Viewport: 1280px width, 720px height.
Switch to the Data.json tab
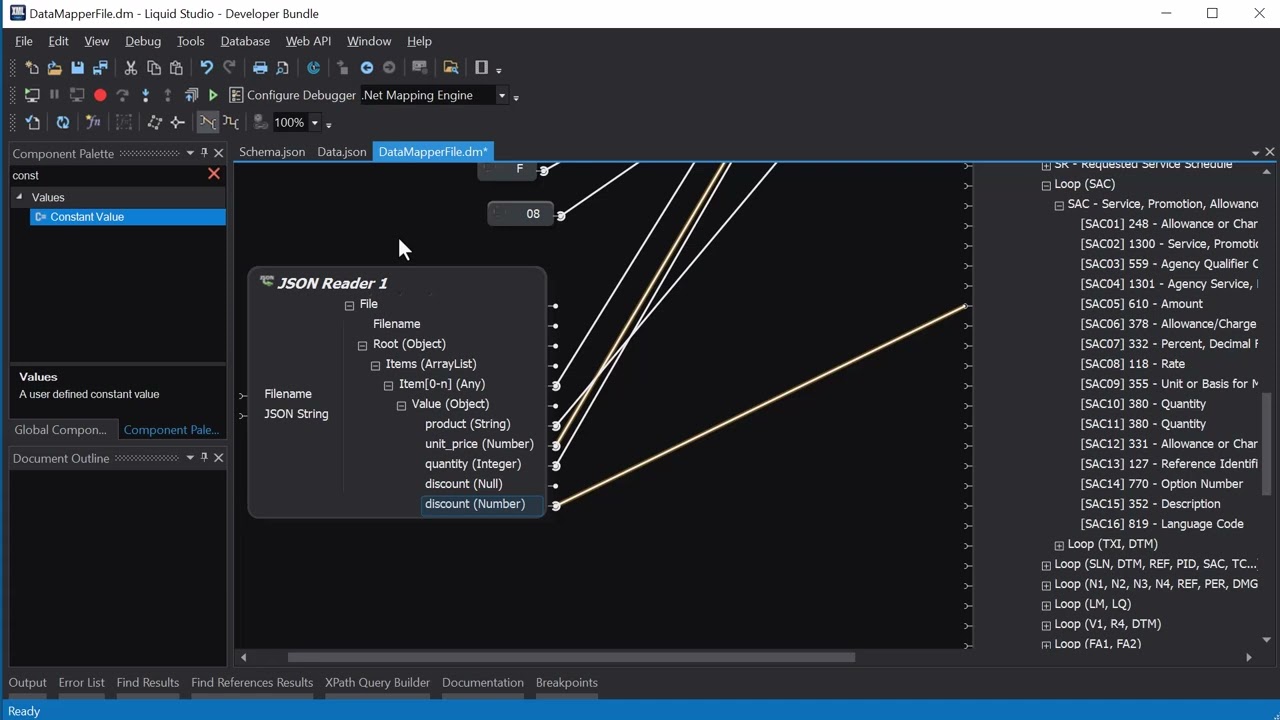342,152
